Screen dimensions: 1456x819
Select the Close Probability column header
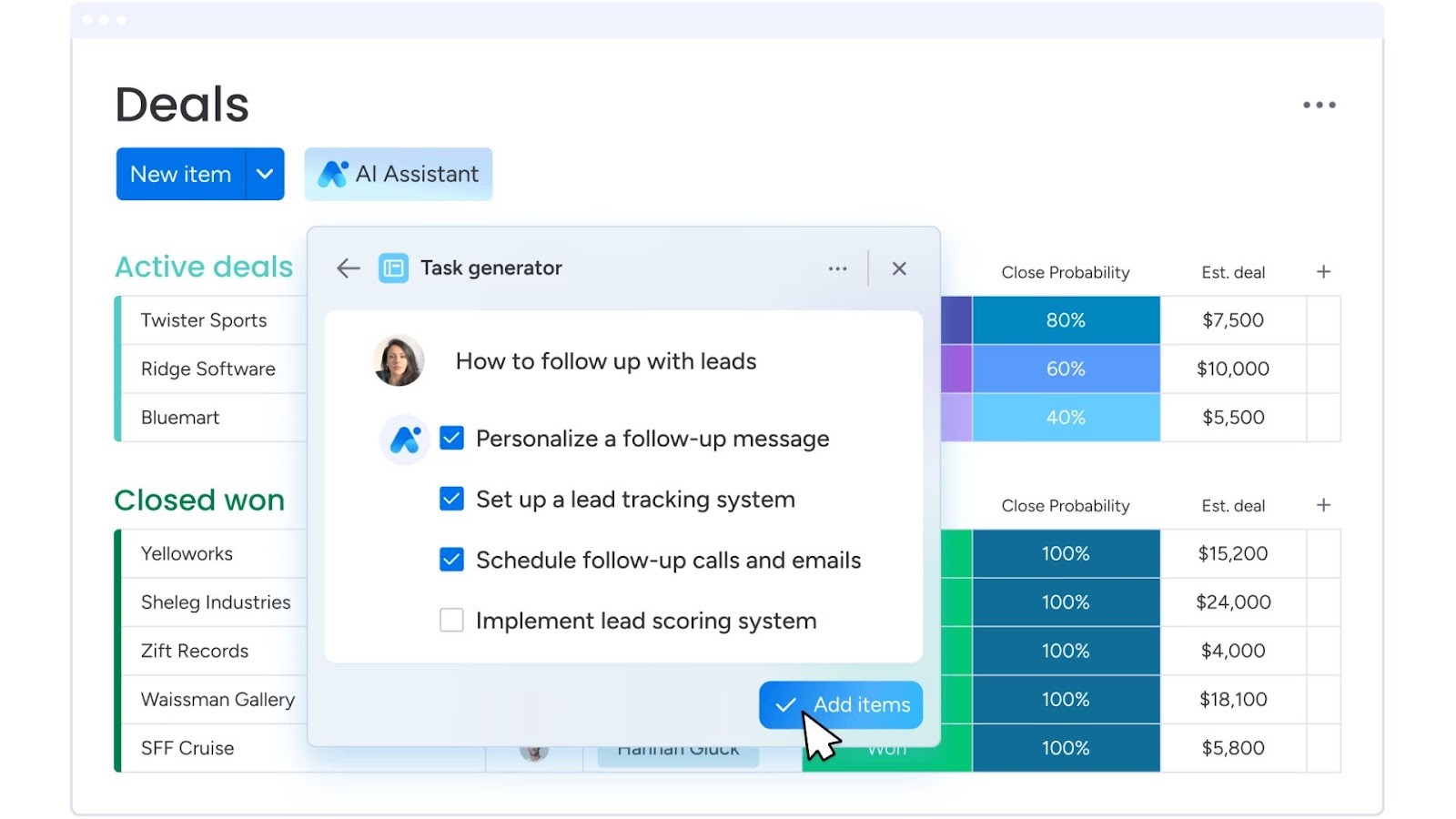1066,271
